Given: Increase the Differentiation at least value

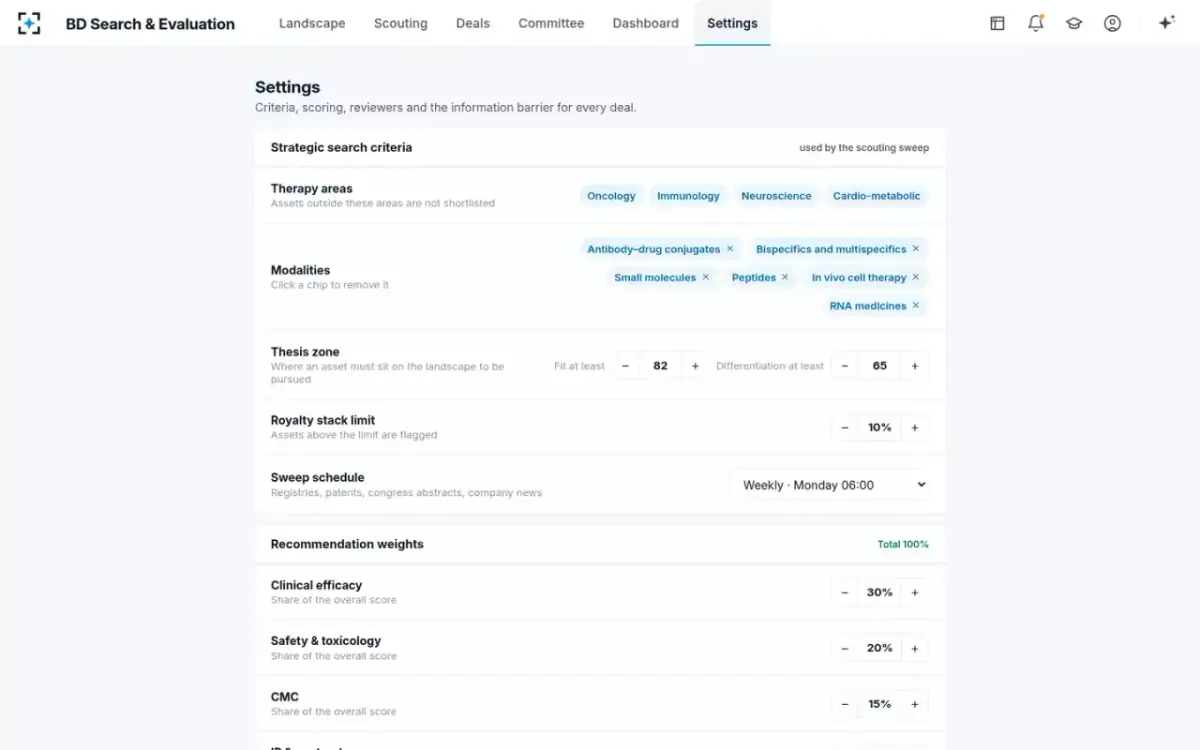Looking at the screenshot, I should [x=914, y=366].
